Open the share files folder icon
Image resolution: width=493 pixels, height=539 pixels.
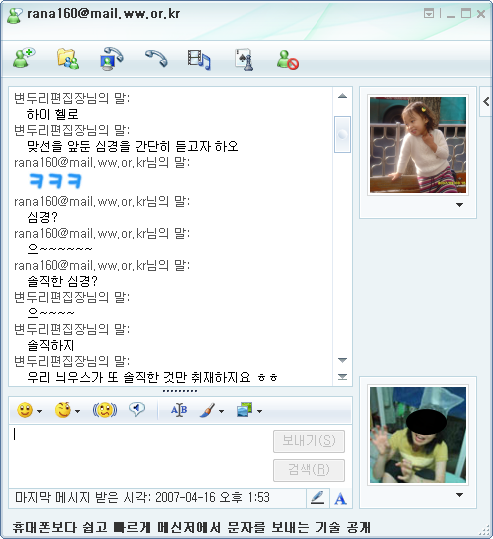[68, 59]
